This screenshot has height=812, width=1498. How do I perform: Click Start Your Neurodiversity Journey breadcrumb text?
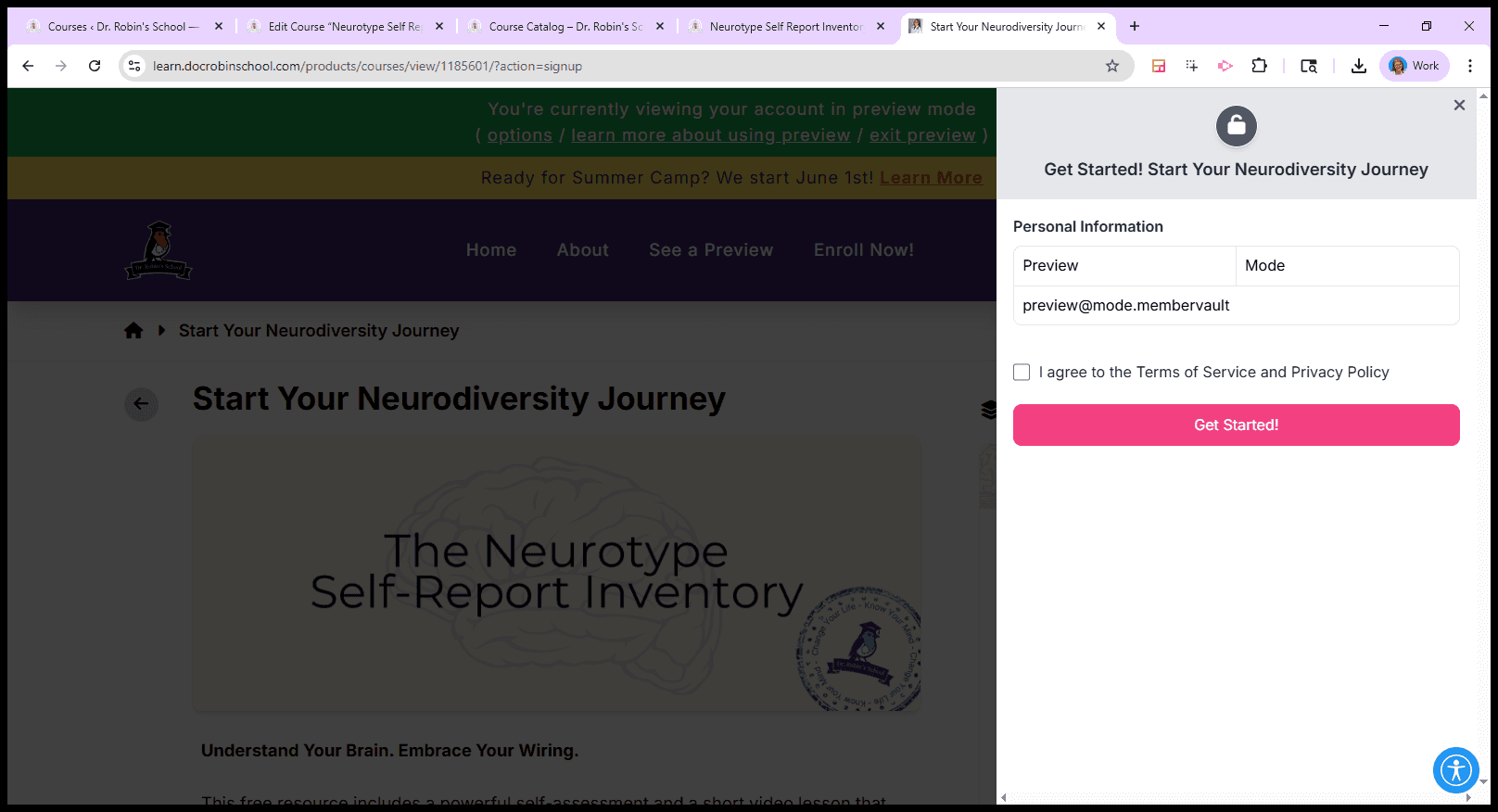click(319, 331)
